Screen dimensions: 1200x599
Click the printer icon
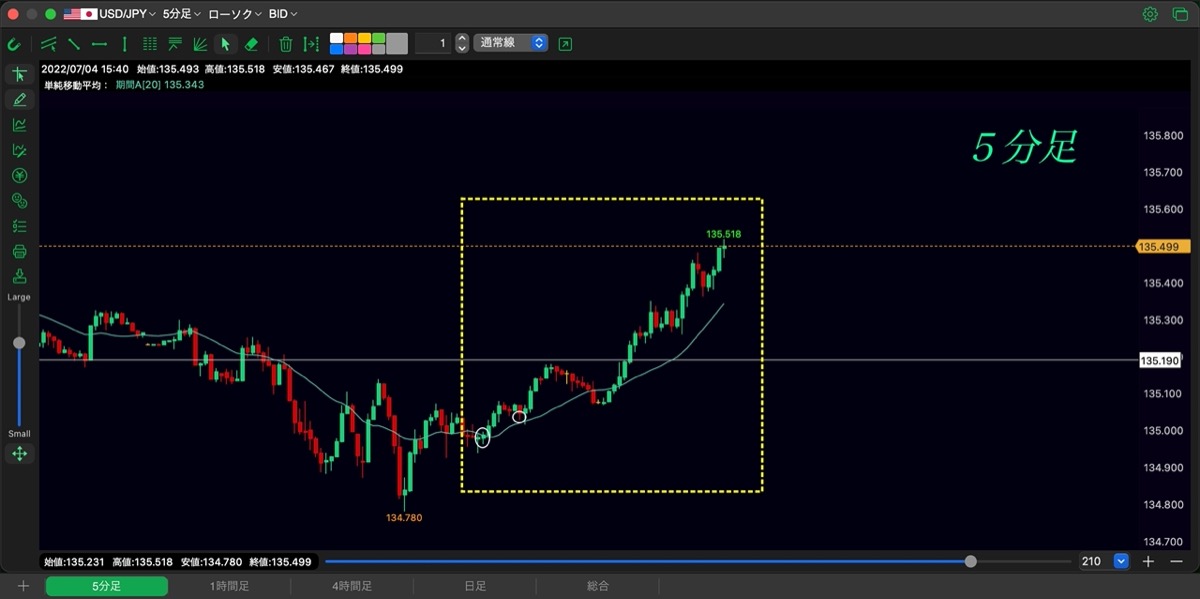(x=19, y=251)
